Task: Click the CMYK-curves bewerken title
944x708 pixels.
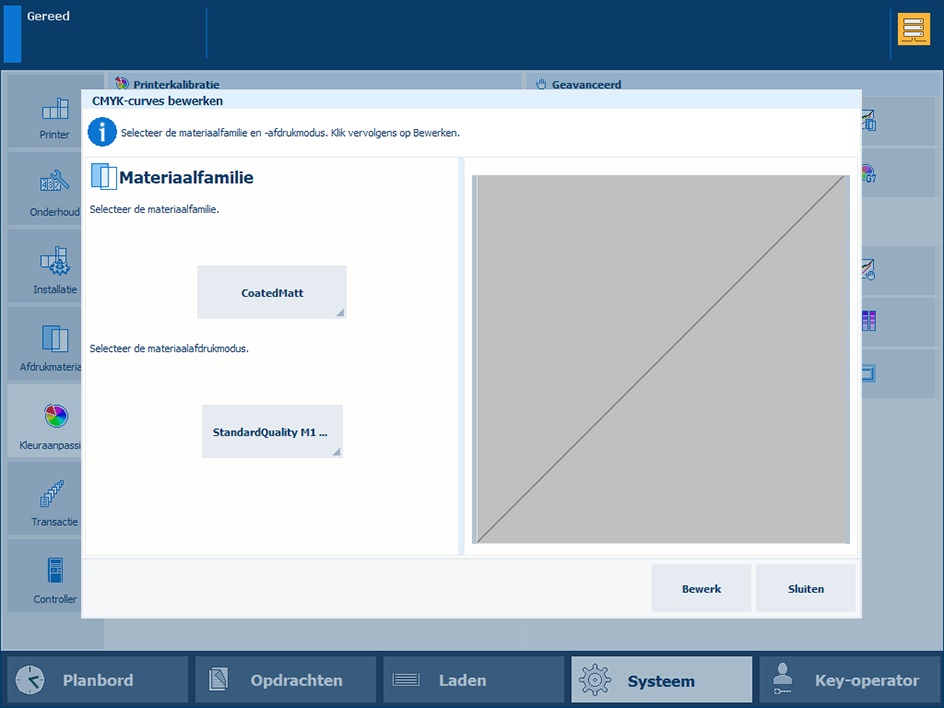Action: coord(157,101)
